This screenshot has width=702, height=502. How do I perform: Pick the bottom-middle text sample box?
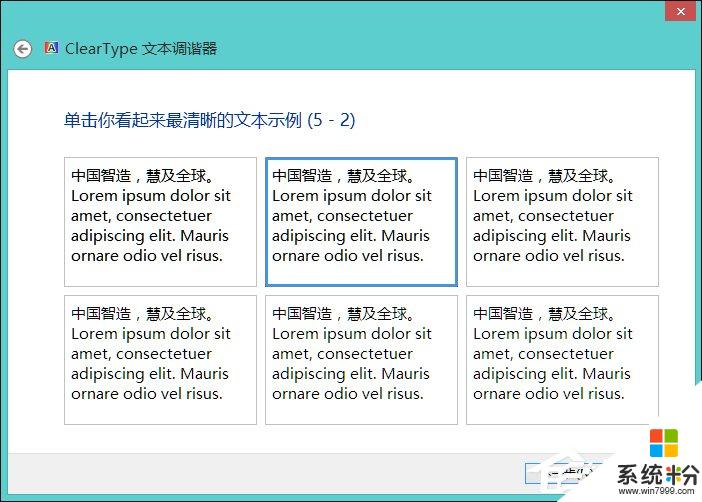[361, 360]
